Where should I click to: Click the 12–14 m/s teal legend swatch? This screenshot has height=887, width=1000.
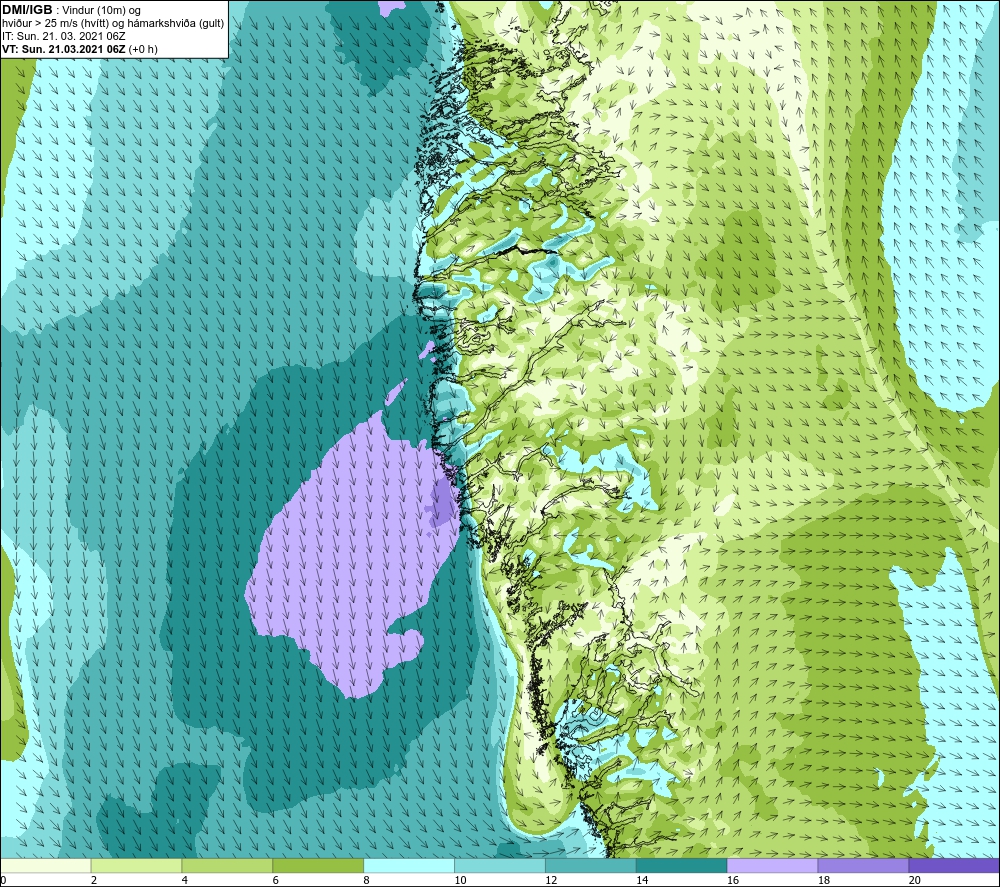point(591,866)
